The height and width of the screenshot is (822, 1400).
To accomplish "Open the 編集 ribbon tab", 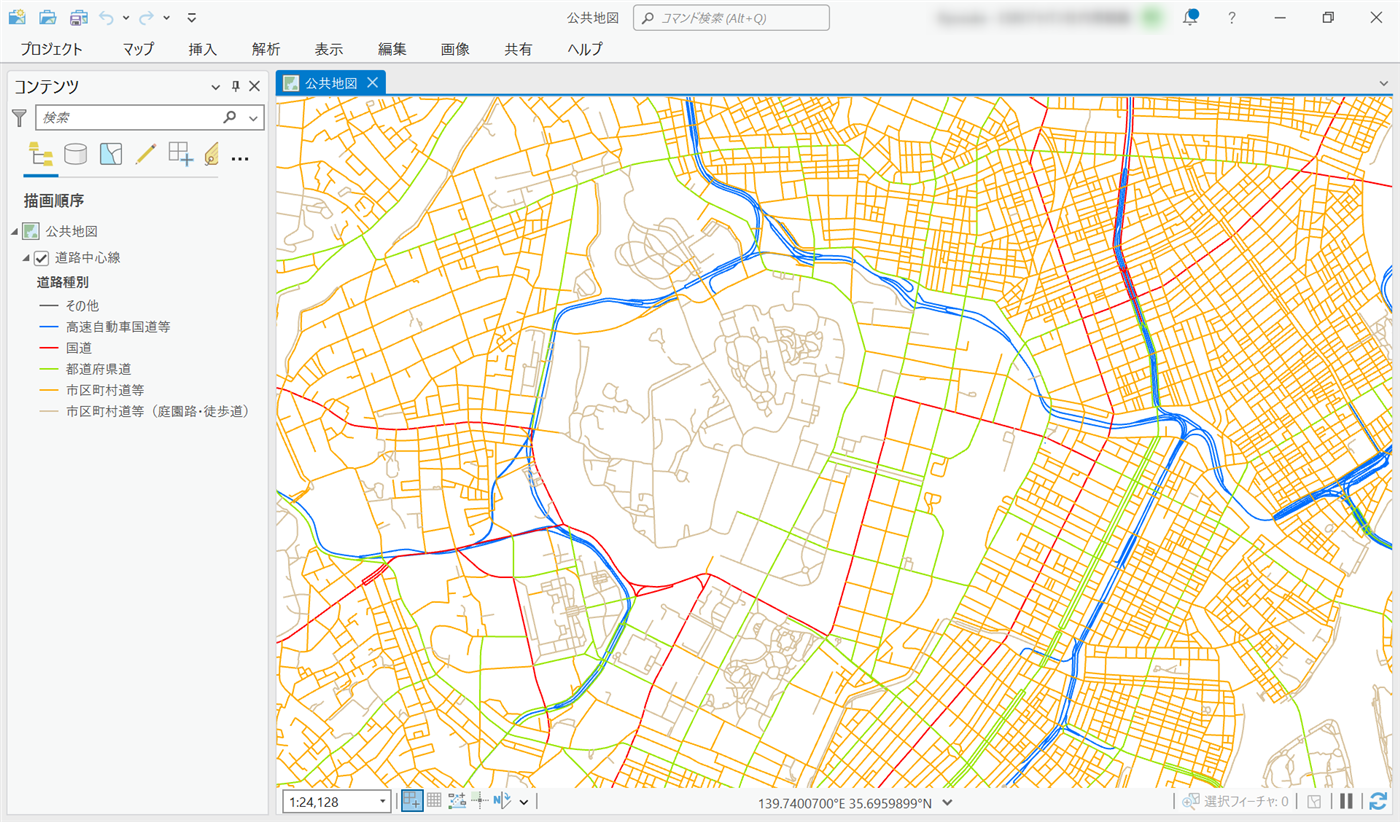I will [x=392, y=49].
